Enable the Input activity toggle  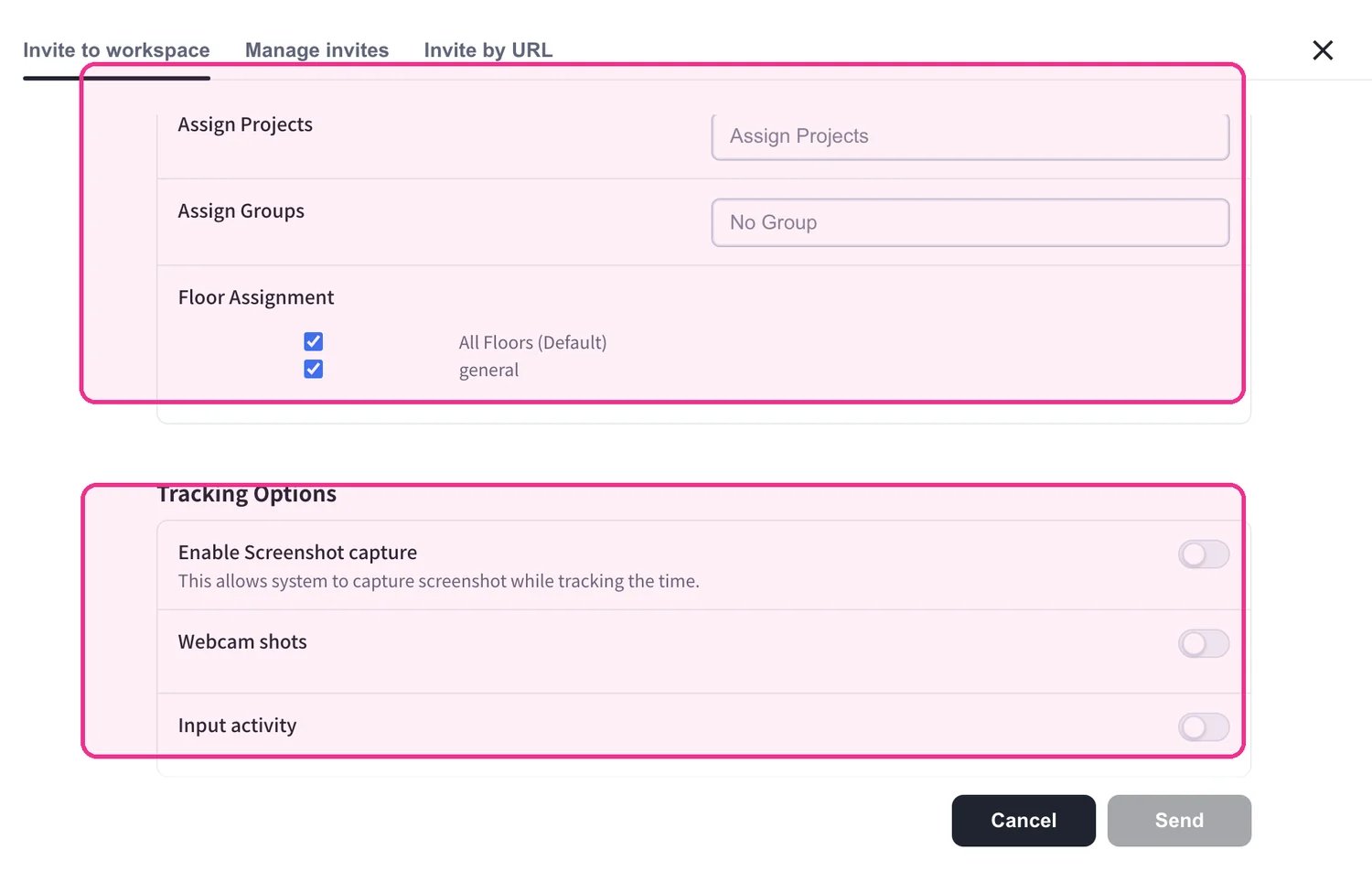pos(1204,728)
